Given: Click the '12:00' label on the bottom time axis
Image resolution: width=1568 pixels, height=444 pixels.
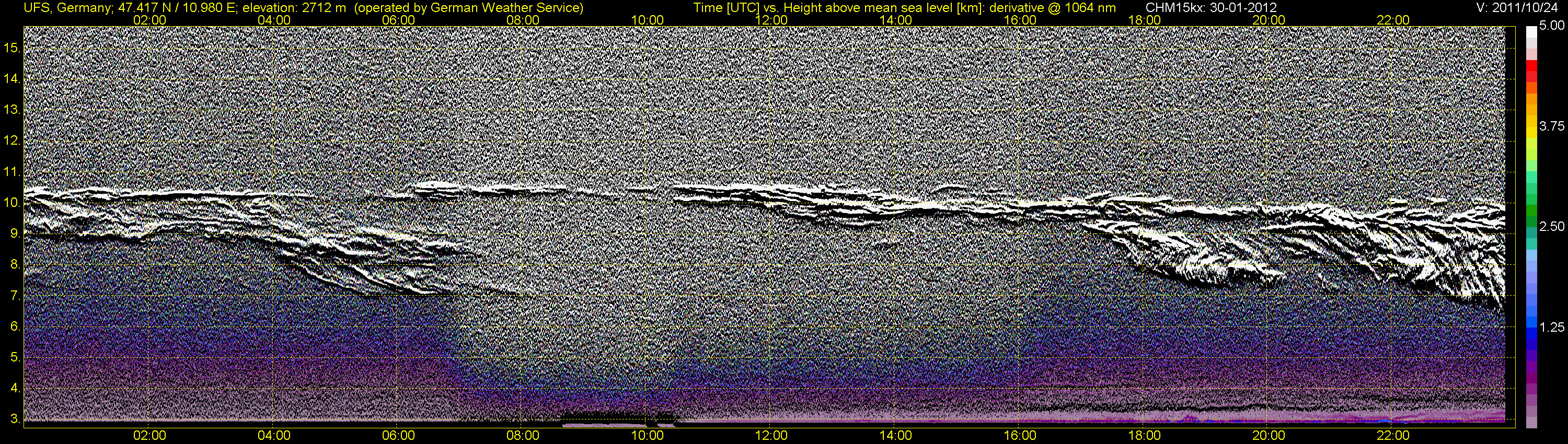Looking at the screenshot, I should pyautogui.click(x=771, y=436).
